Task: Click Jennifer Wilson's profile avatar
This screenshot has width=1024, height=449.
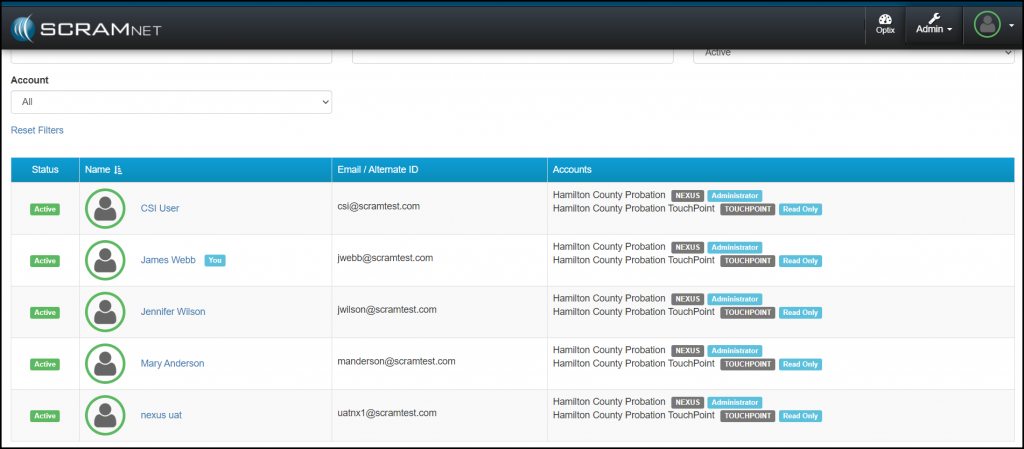Action: coord(105,312)
